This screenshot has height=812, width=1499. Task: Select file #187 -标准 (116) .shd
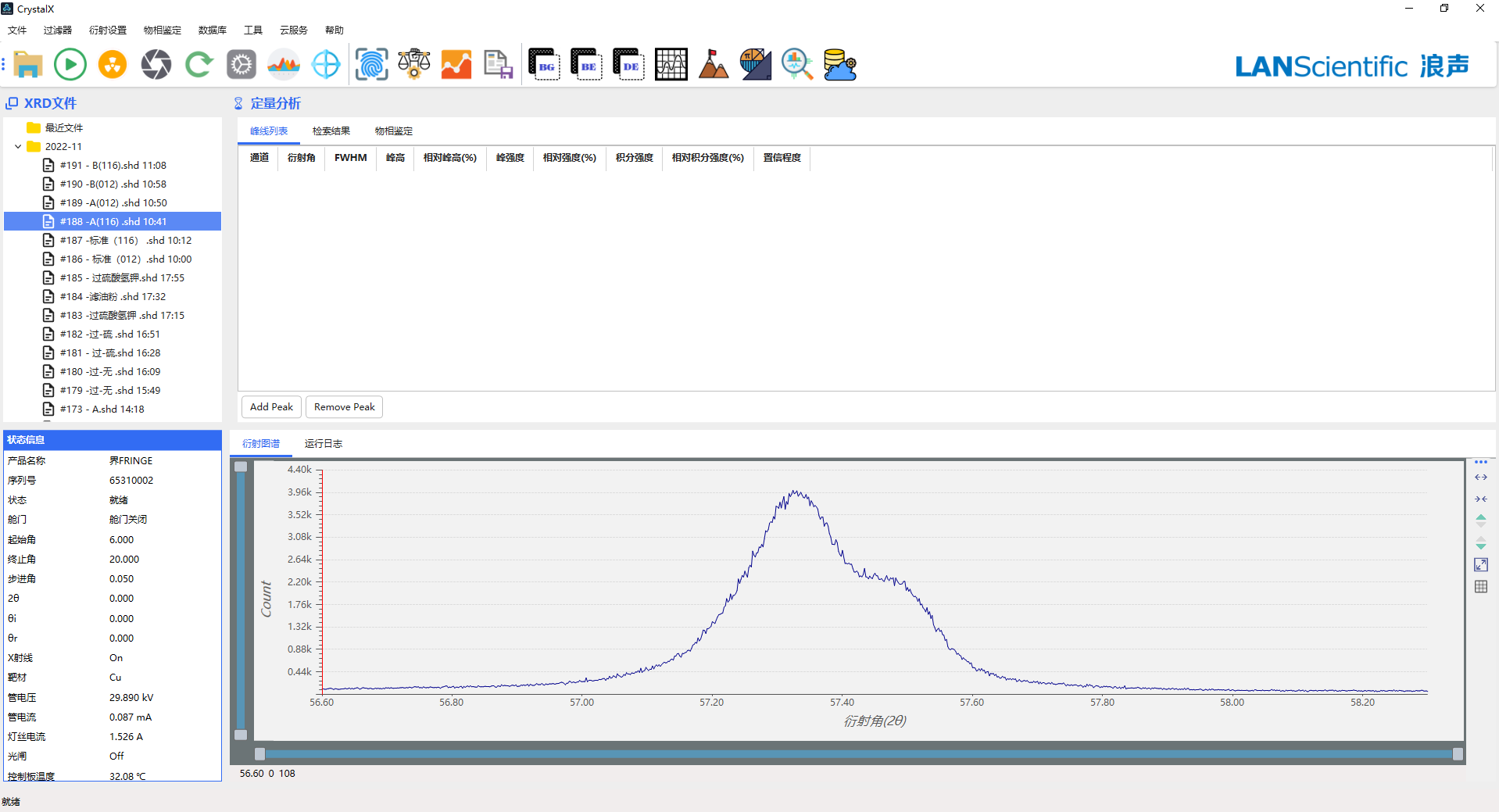coord(125,241)
